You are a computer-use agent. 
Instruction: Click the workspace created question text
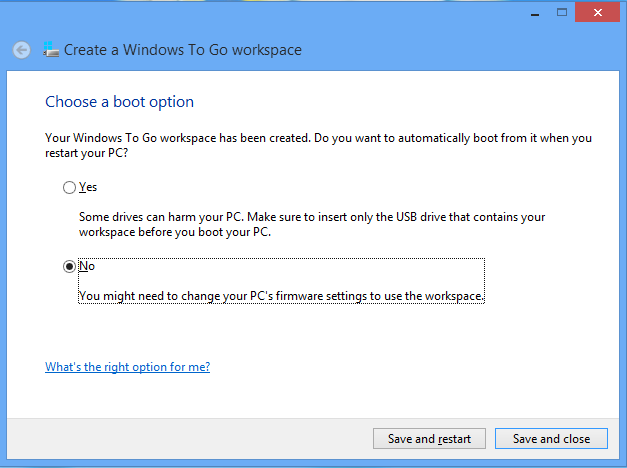pos(318,145)
